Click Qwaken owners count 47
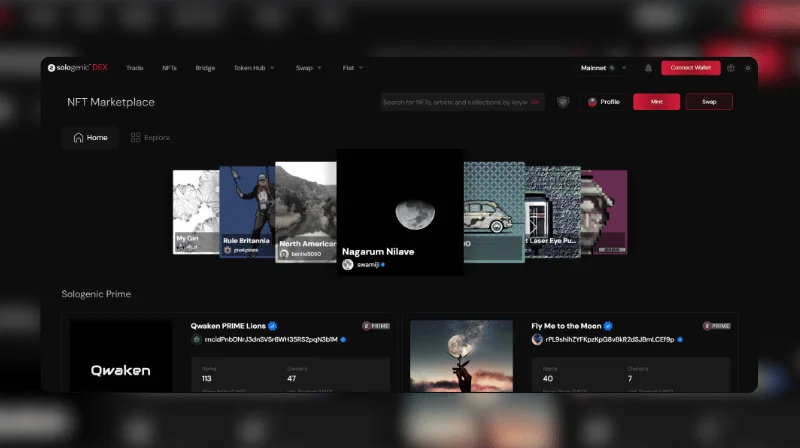 point(291,379)
